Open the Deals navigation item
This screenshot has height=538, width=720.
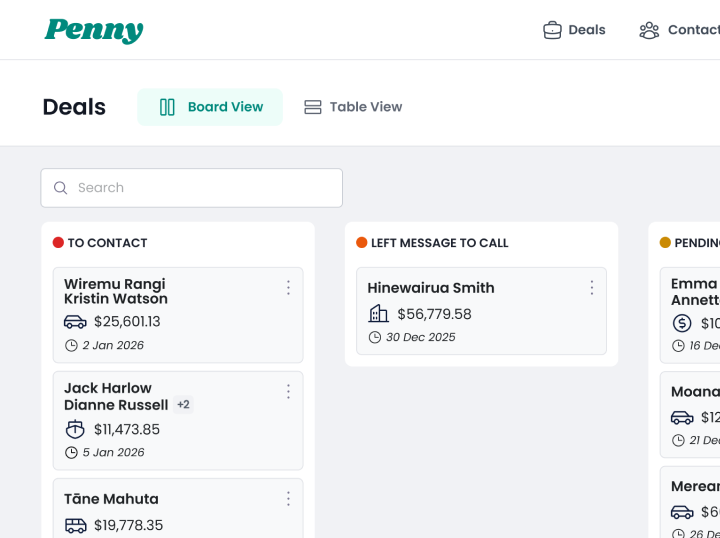(574, 30)
